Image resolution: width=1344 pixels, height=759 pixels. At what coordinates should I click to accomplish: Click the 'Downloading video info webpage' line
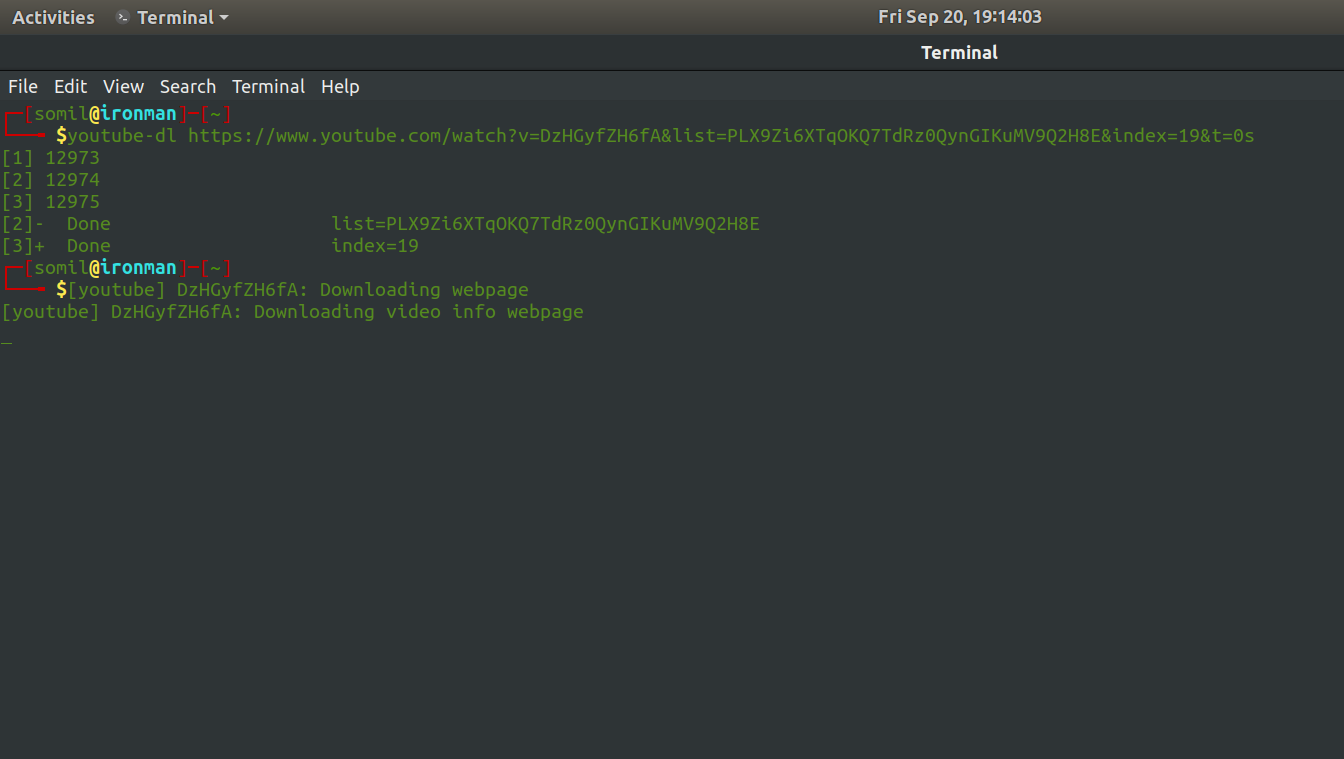coord(292,312)
